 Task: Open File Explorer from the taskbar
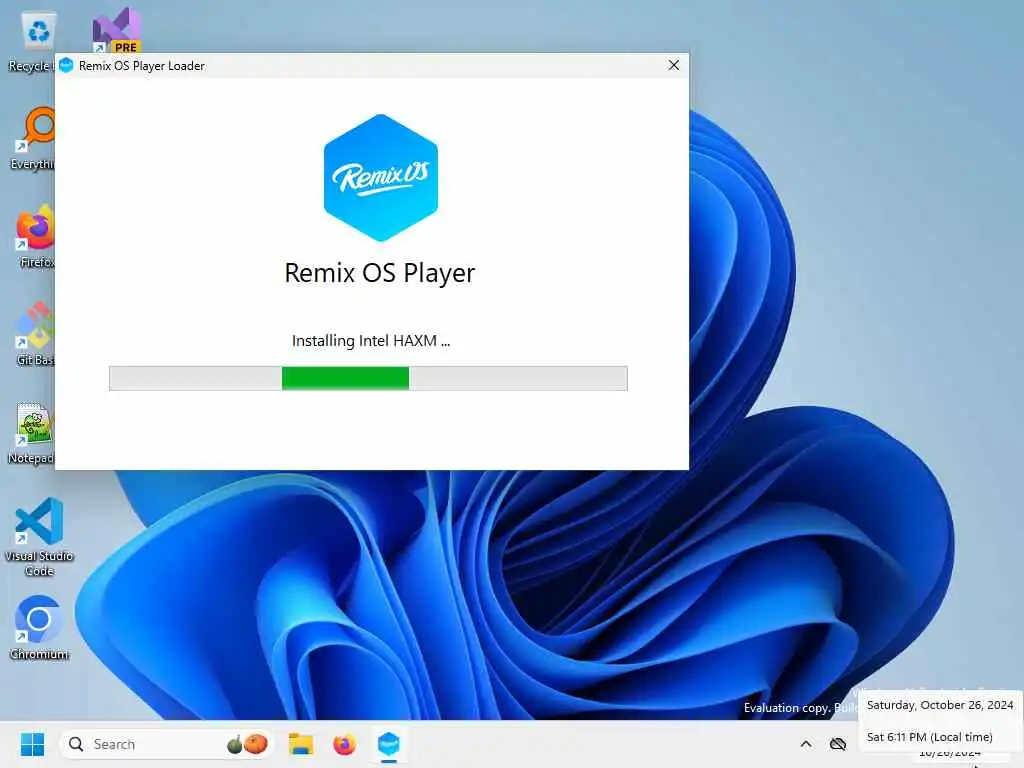point(301,744)
